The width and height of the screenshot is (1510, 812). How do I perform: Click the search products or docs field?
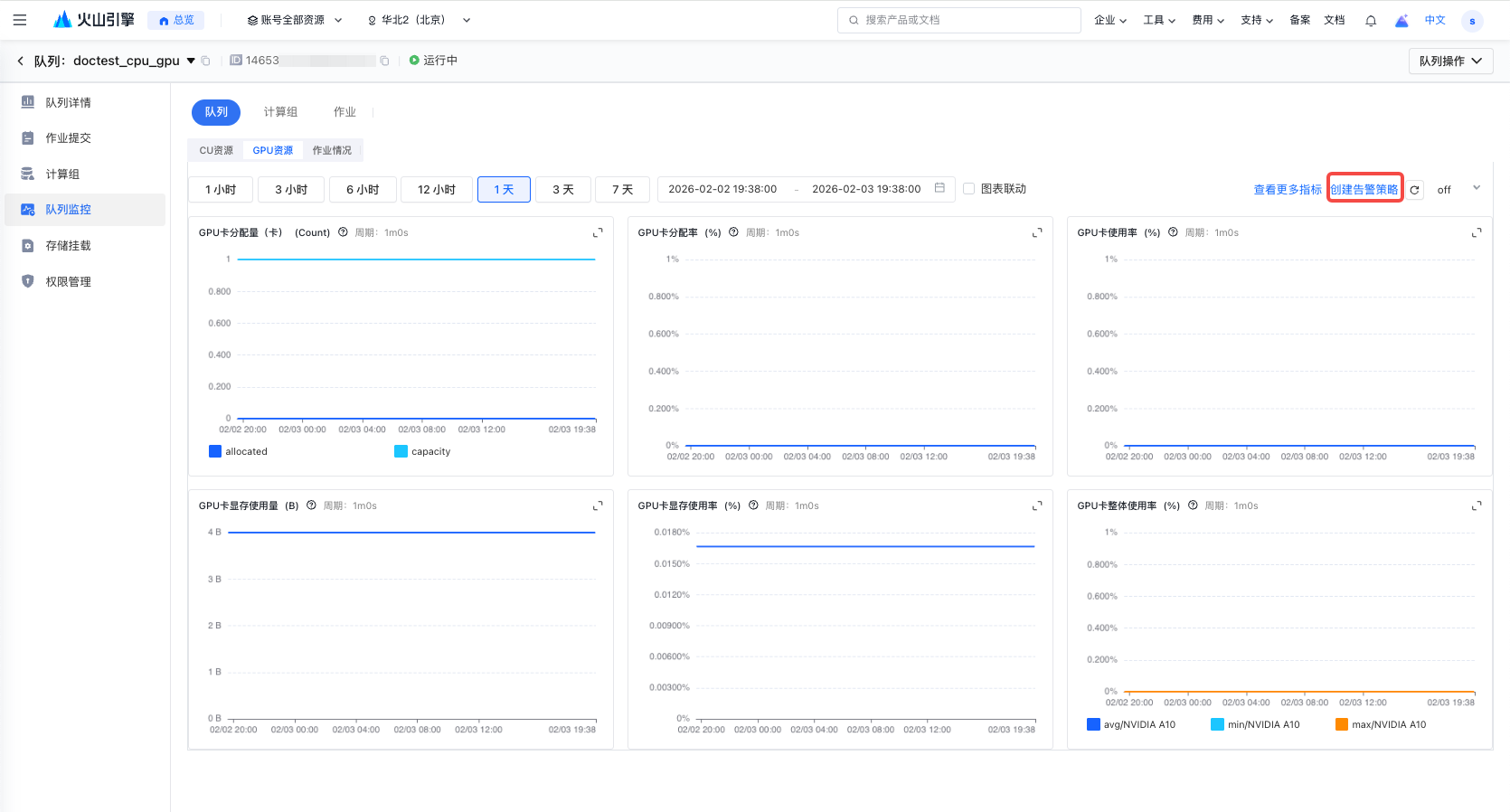tap(958, 20)
